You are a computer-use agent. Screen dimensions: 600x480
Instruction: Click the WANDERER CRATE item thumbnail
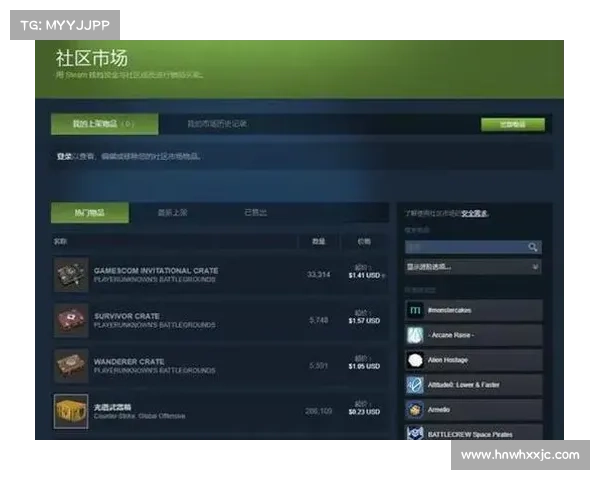71,366
